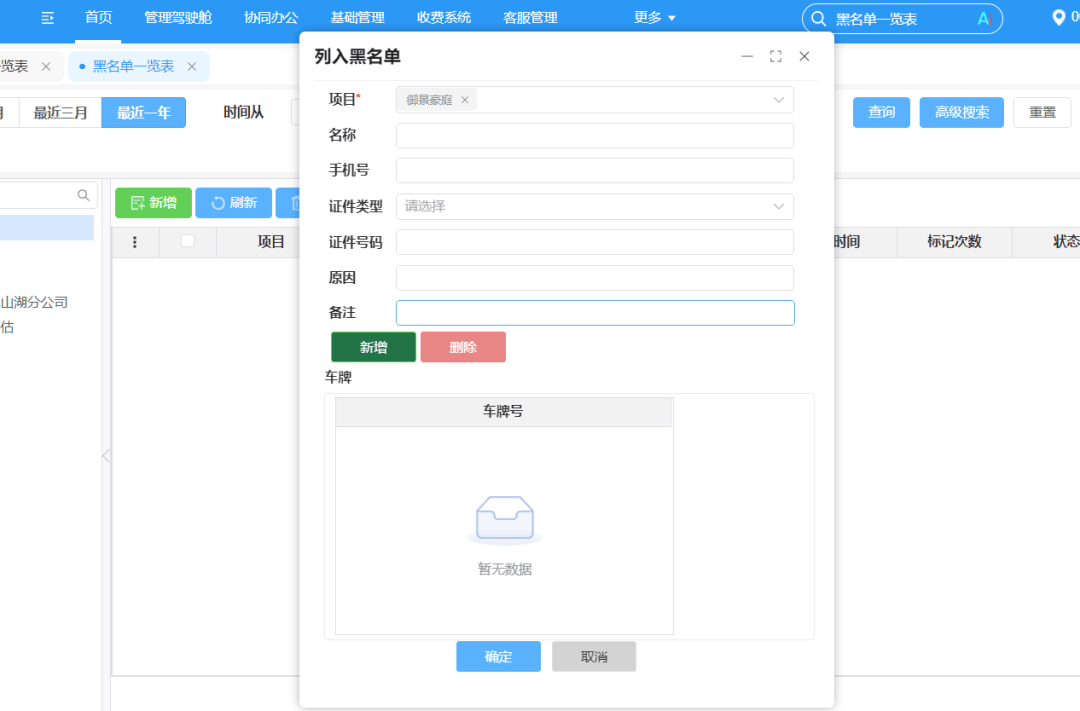Select the 最近一年 time filter
Image resolution: width=1080 pixels, height=711 pixels.
pos(143,112)
